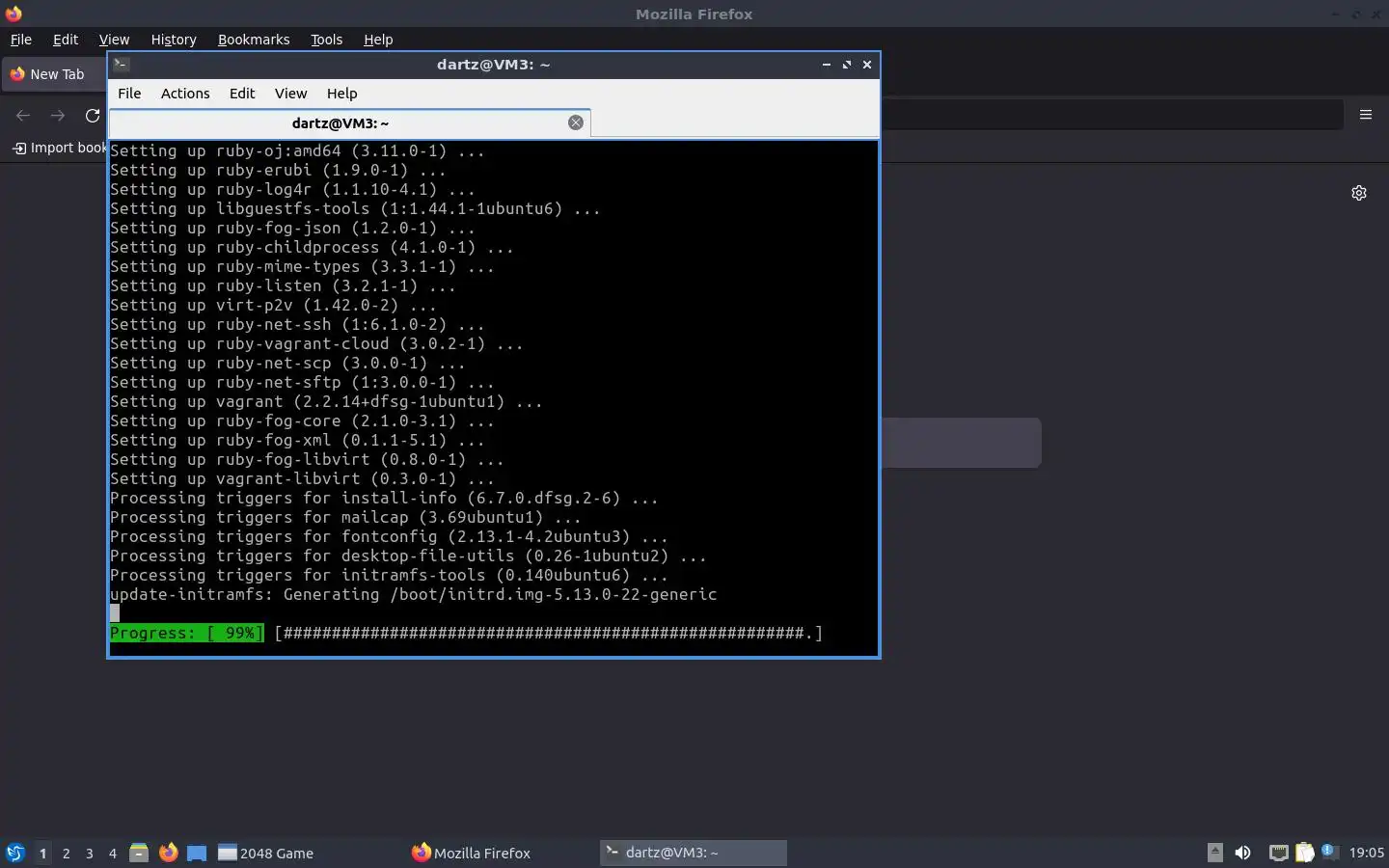
Task: Open Firefox's View menu
Action: pyautogui.click(x=114, y=40)
